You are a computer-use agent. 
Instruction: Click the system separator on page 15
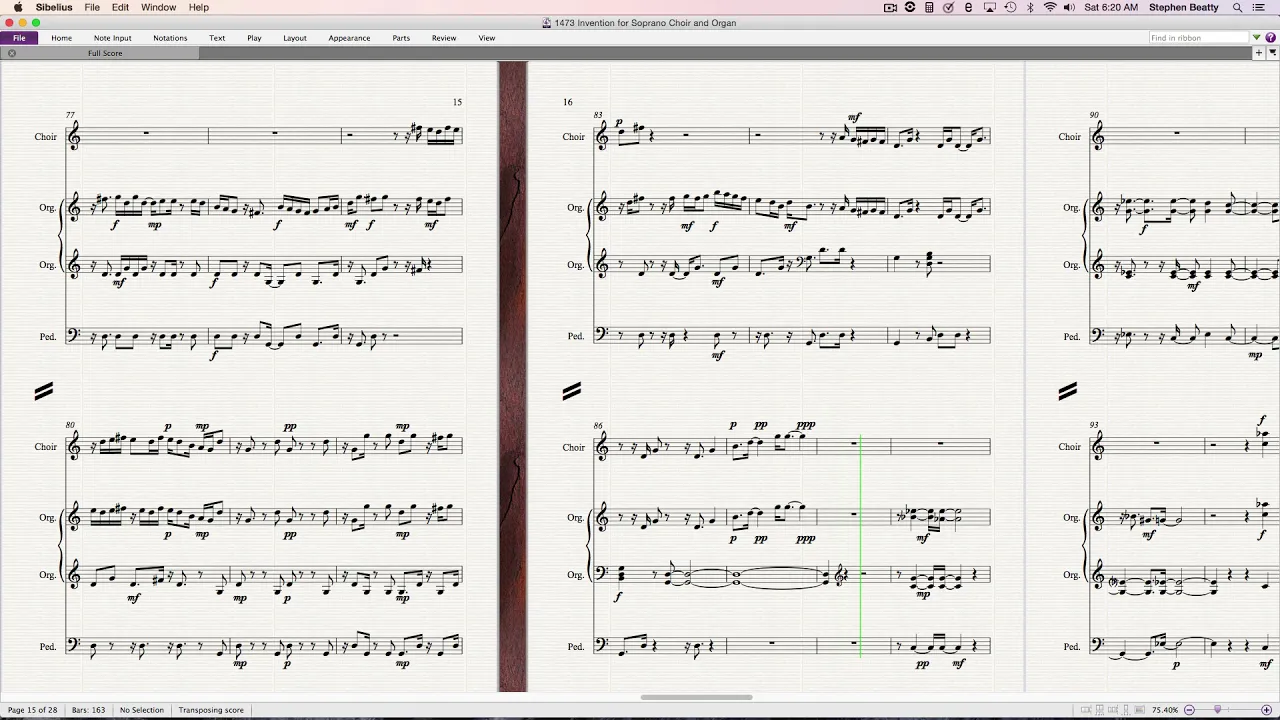click(43, 392)
